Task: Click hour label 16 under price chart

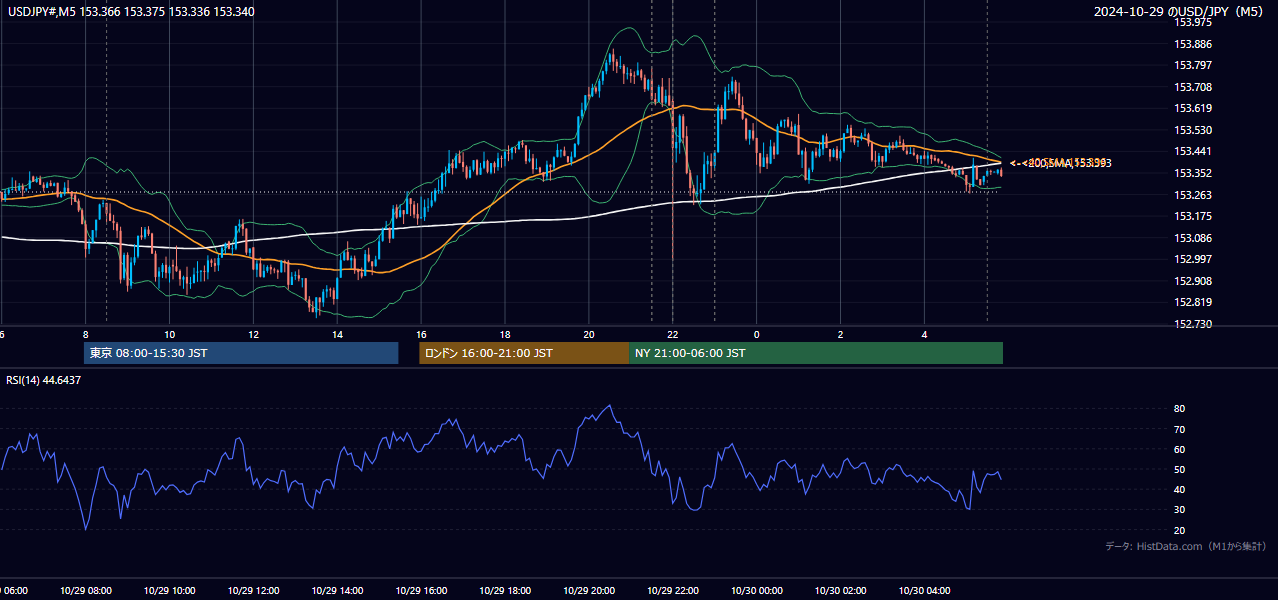Action: [421, 334]
